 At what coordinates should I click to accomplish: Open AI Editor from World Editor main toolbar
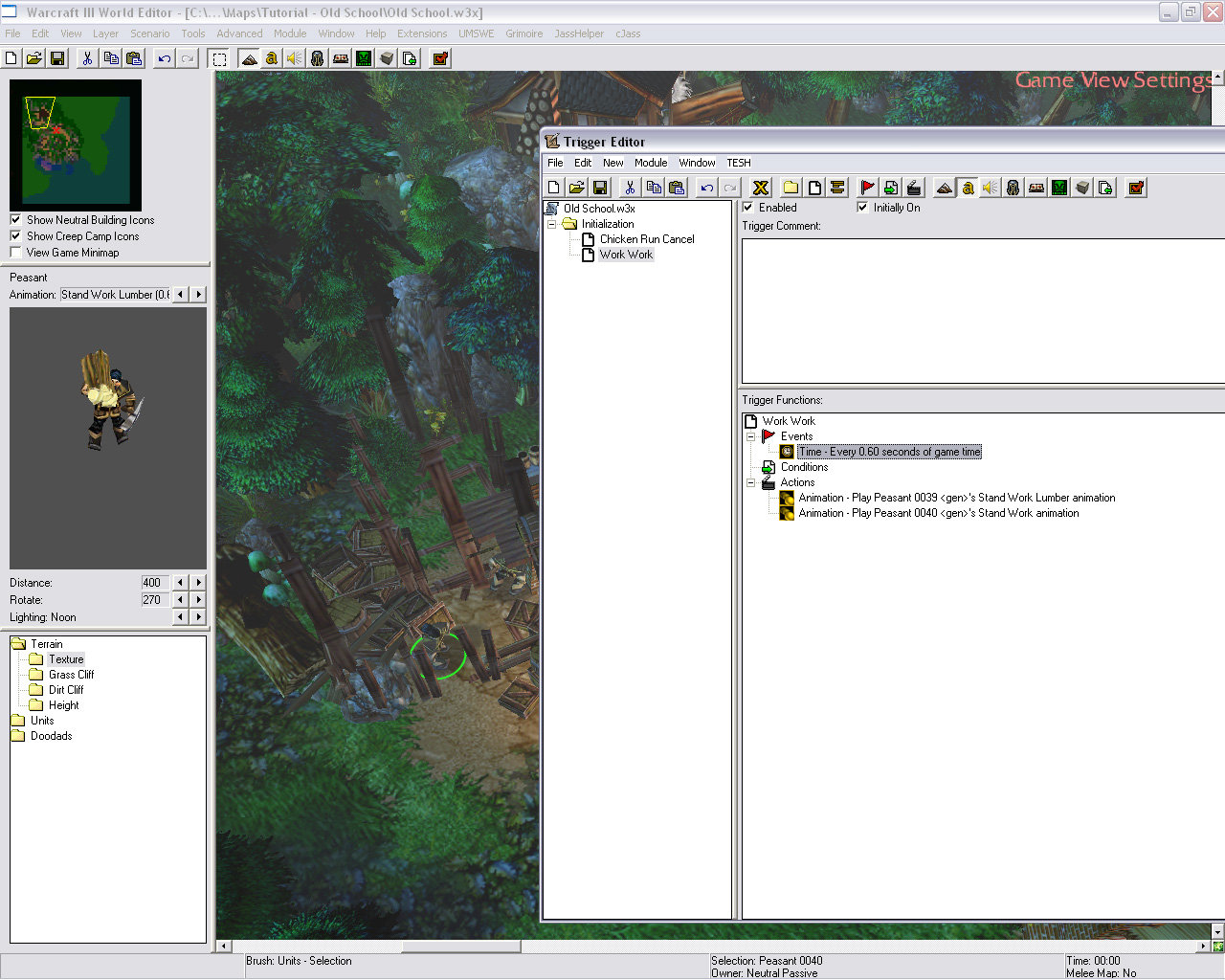coord(364,58)
